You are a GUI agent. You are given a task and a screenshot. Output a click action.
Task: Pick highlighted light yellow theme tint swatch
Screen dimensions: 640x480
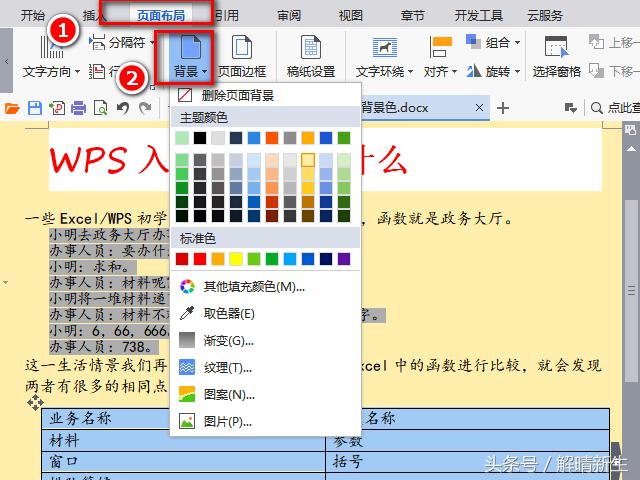(x=308, y=160)
